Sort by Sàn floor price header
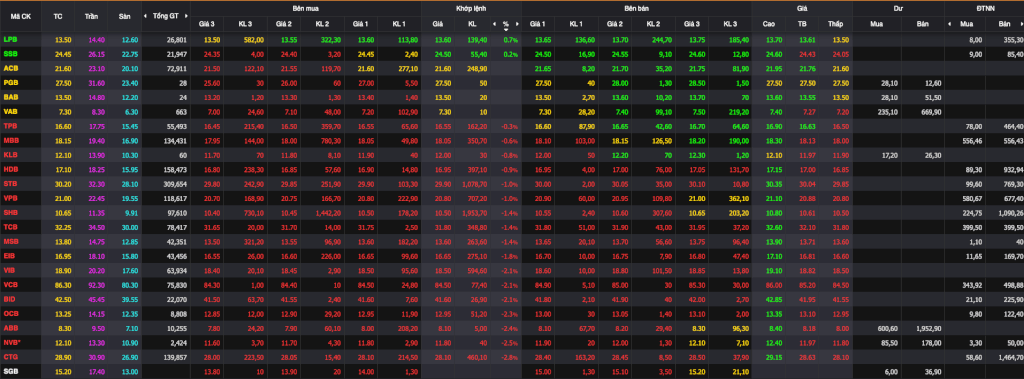This screenshot has height=379, width=1024. [x=124, y=16]
